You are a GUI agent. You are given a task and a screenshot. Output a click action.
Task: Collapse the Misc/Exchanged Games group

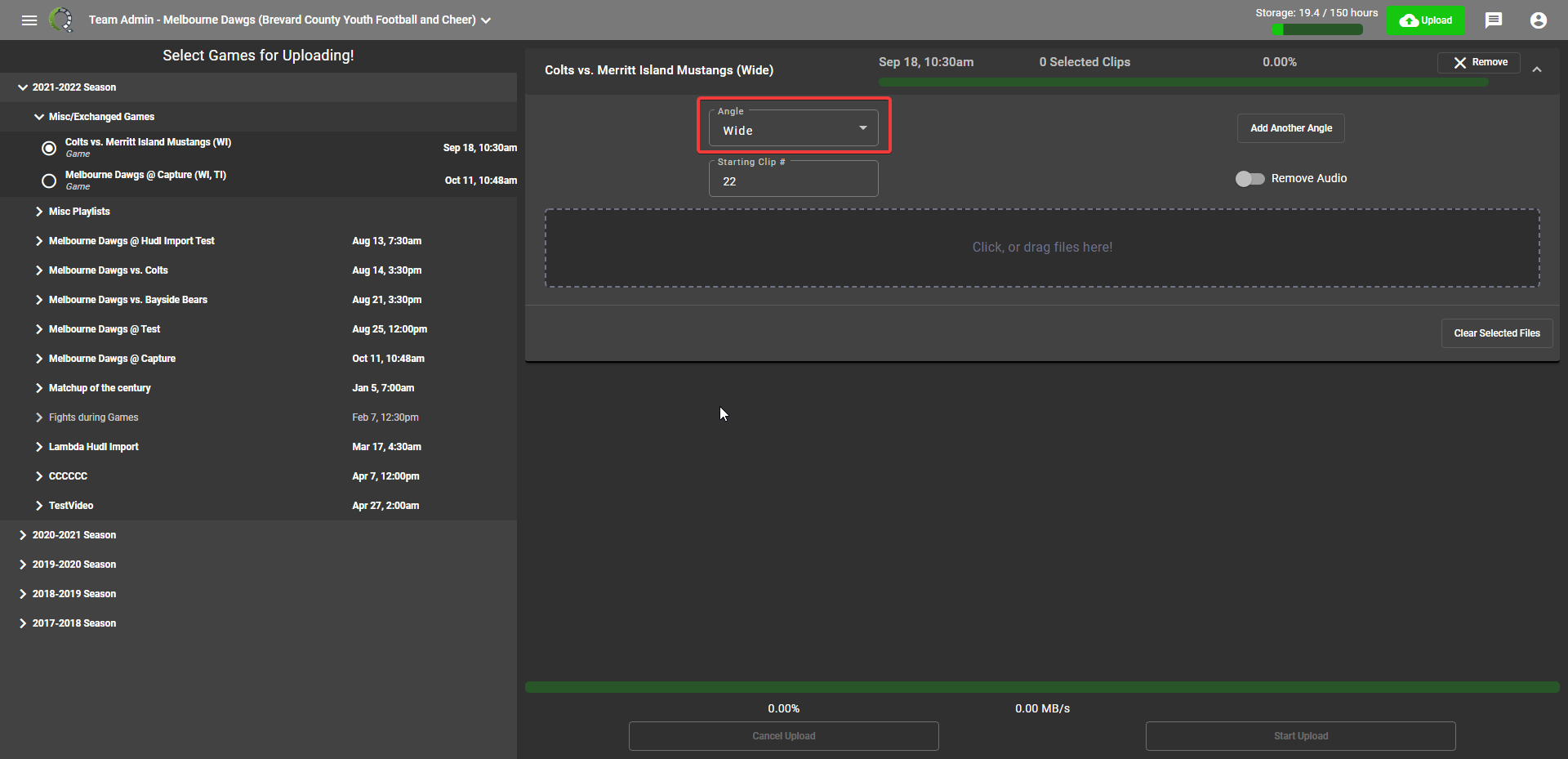tap(39, 117)
